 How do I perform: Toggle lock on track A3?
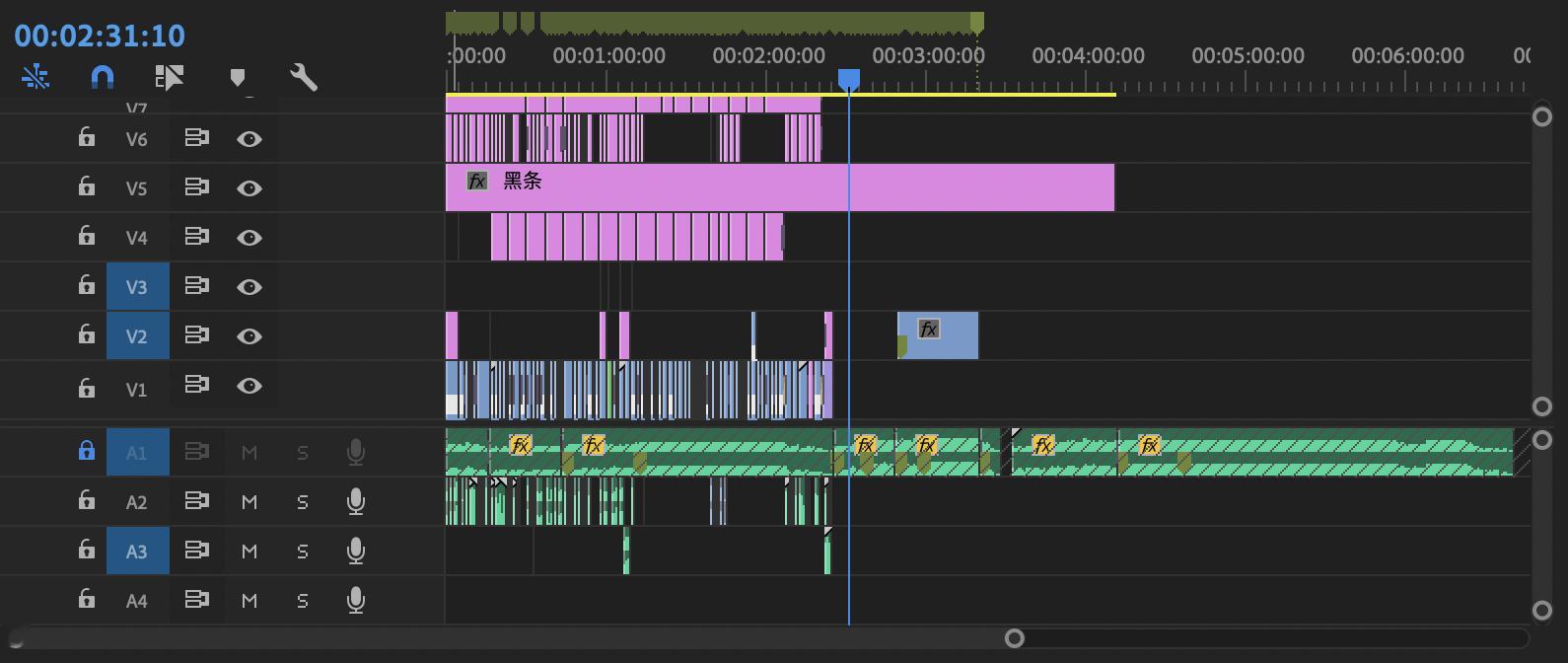pyautogui.click(x=87, y=550)
